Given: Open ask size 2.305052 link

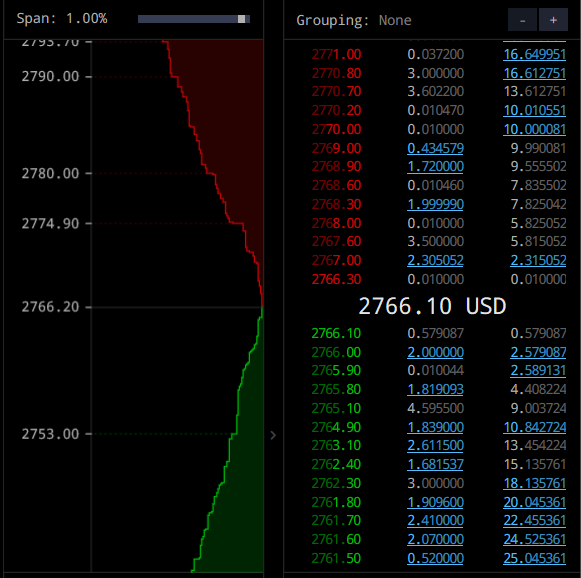Looking at the screenshot, I should 435,260.
